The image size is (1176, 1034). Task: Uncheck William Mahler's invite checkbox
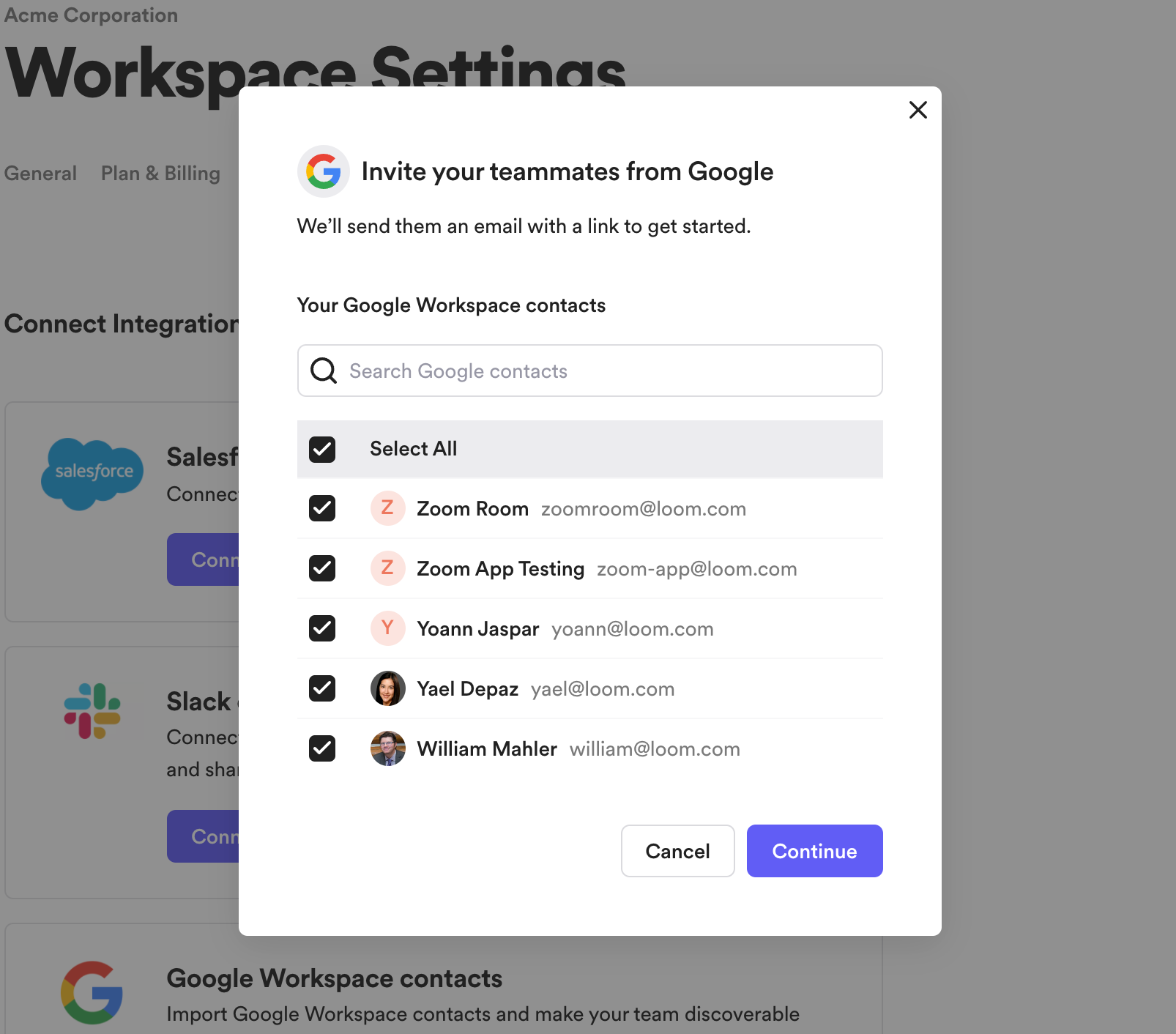click(x=321, y=748)
